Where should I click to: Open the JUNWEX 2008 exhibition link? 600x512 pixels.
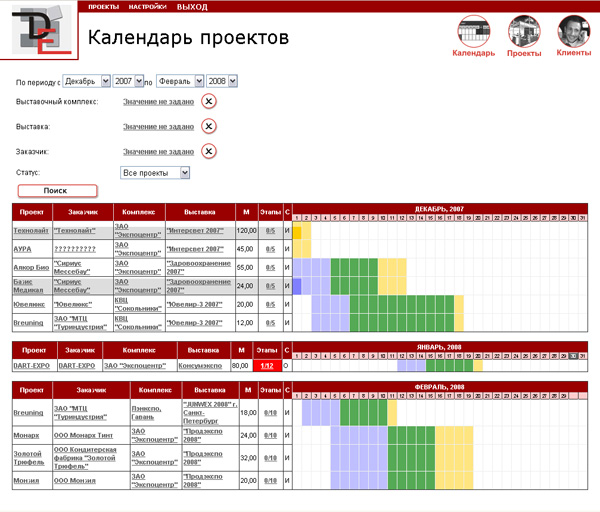click(210, 413)
